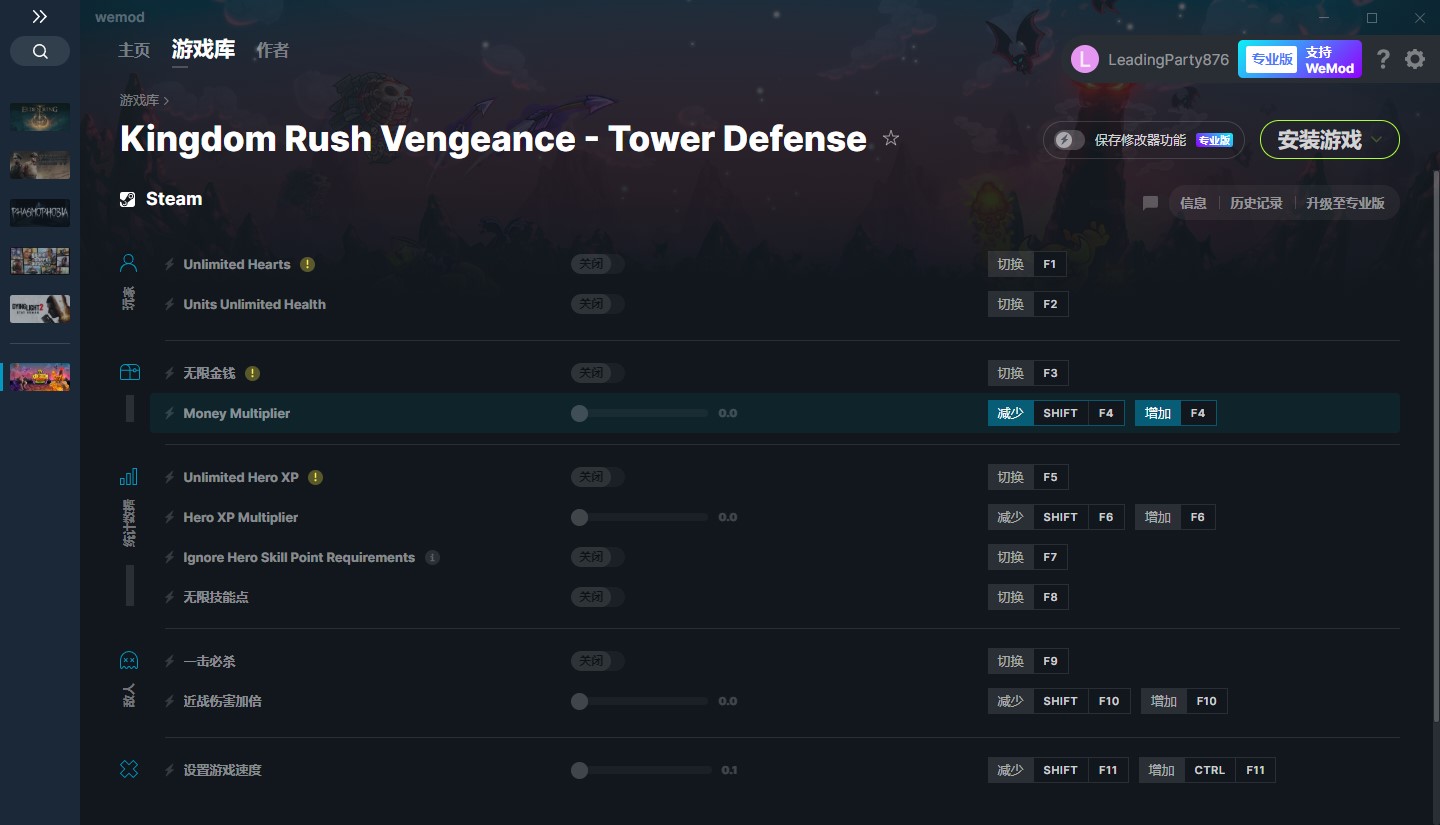Click the 设置游戏速度 slider

pyautogui.click(x=641, y=770)
